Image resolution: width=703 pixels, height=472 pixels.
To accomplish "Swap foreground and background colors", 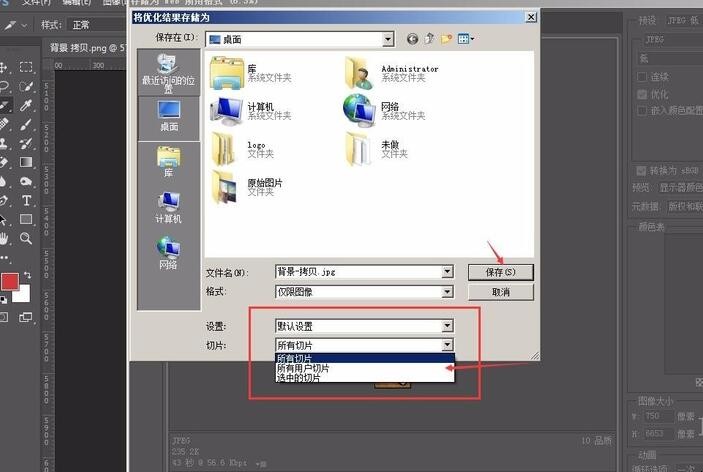I will (27, 275).
